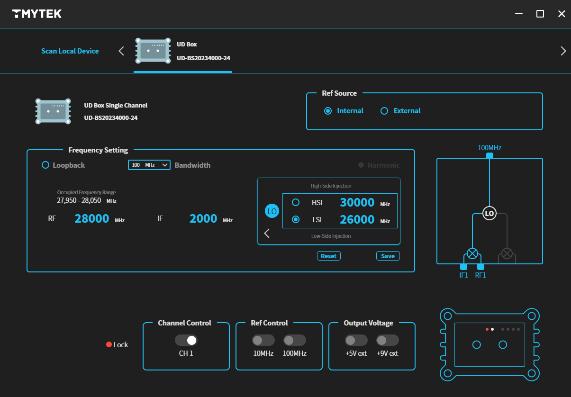The width and height of the screenshot is (571, 397).
Task: Toggle the 100MHz ref control switch
Action: tap(295, 340)
